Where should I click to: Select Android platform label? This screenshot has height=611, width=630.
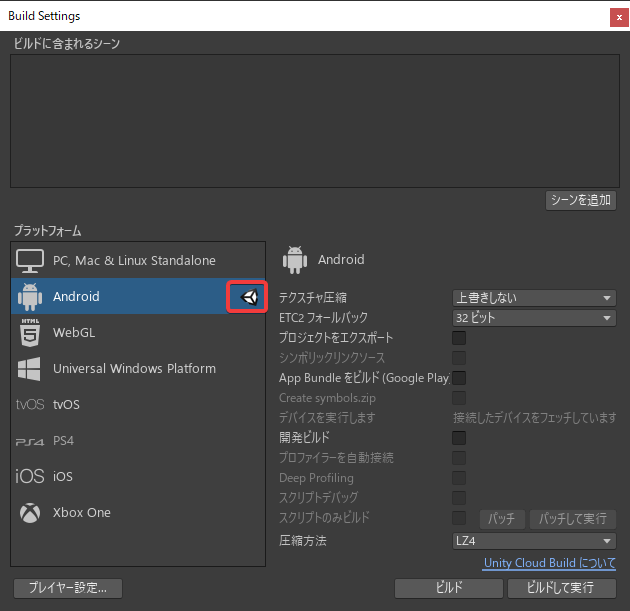pyautogui.click(x=76, y=296)
